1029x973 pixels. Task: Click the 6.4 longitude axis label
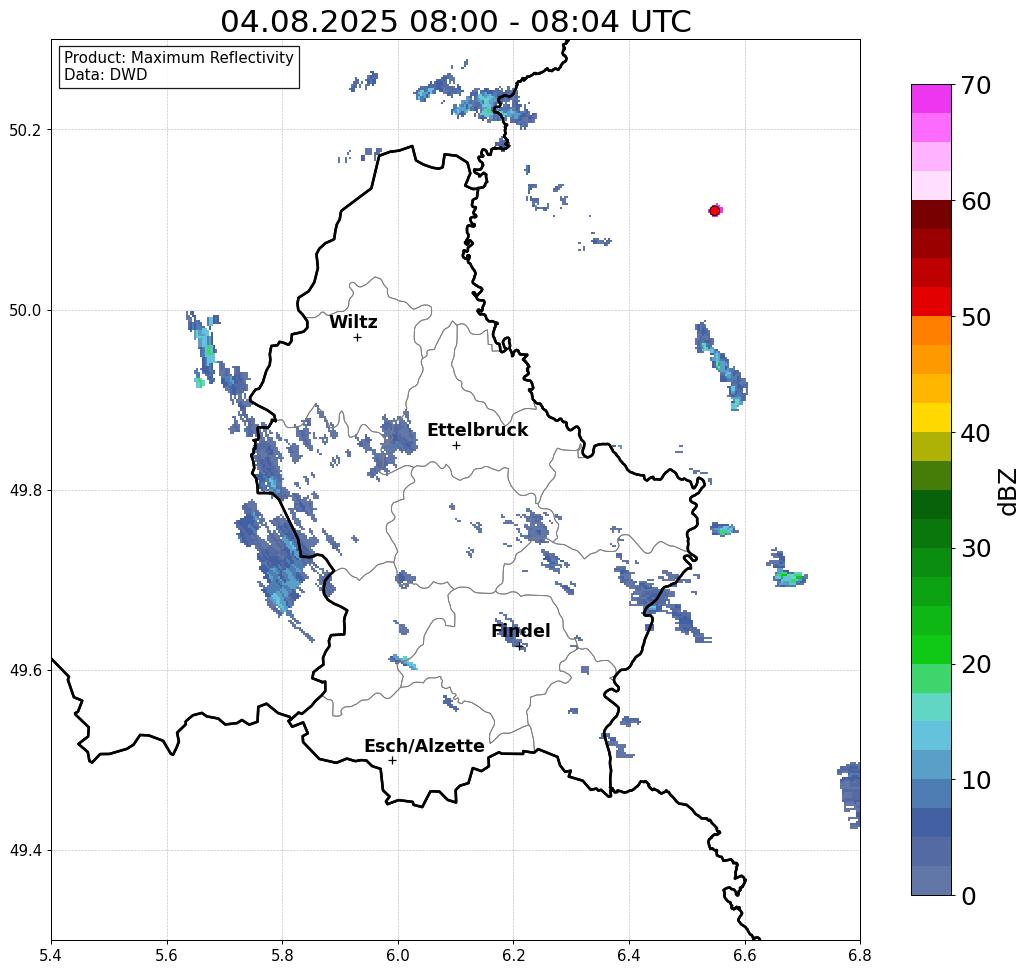point(629,955)
